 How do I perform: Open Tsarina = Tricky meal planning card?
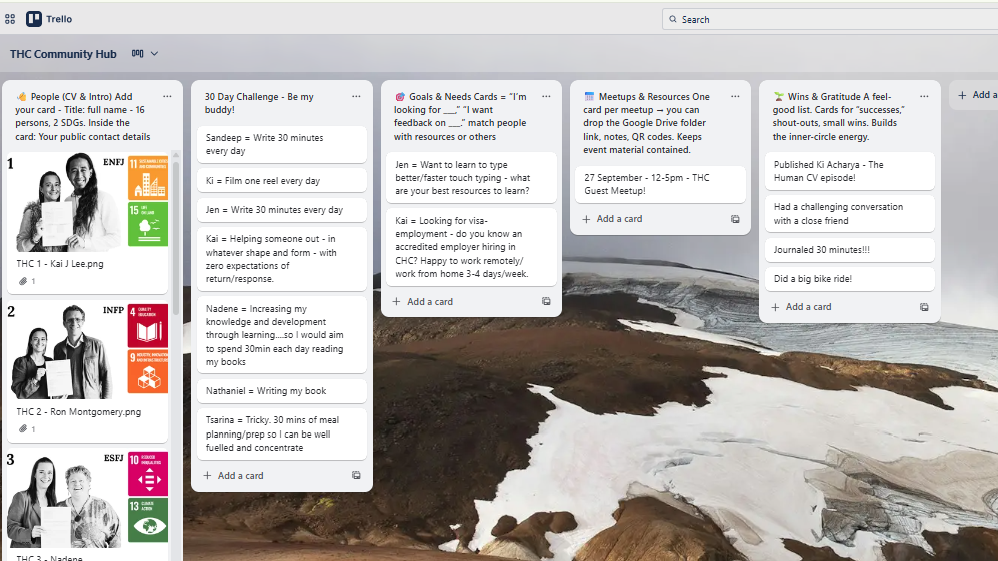282,434
